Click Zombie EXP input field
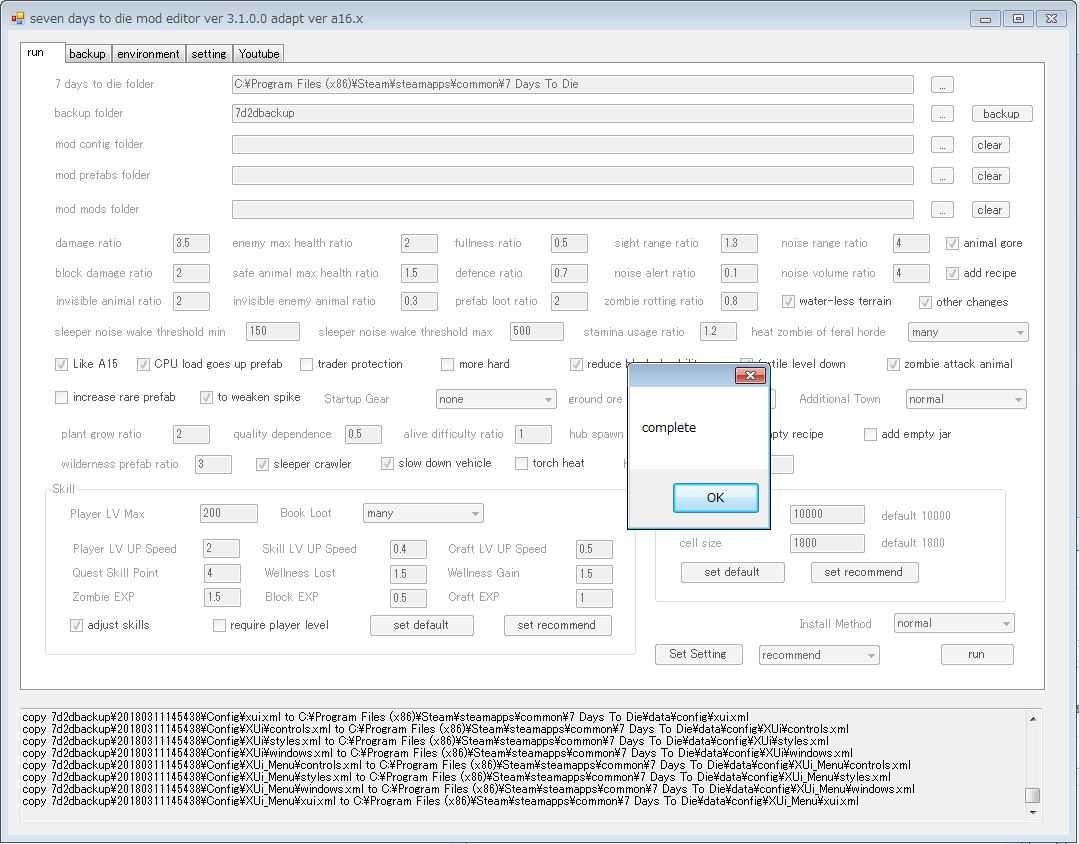Viewport: 1079px width, 844px height. point(222,598)
